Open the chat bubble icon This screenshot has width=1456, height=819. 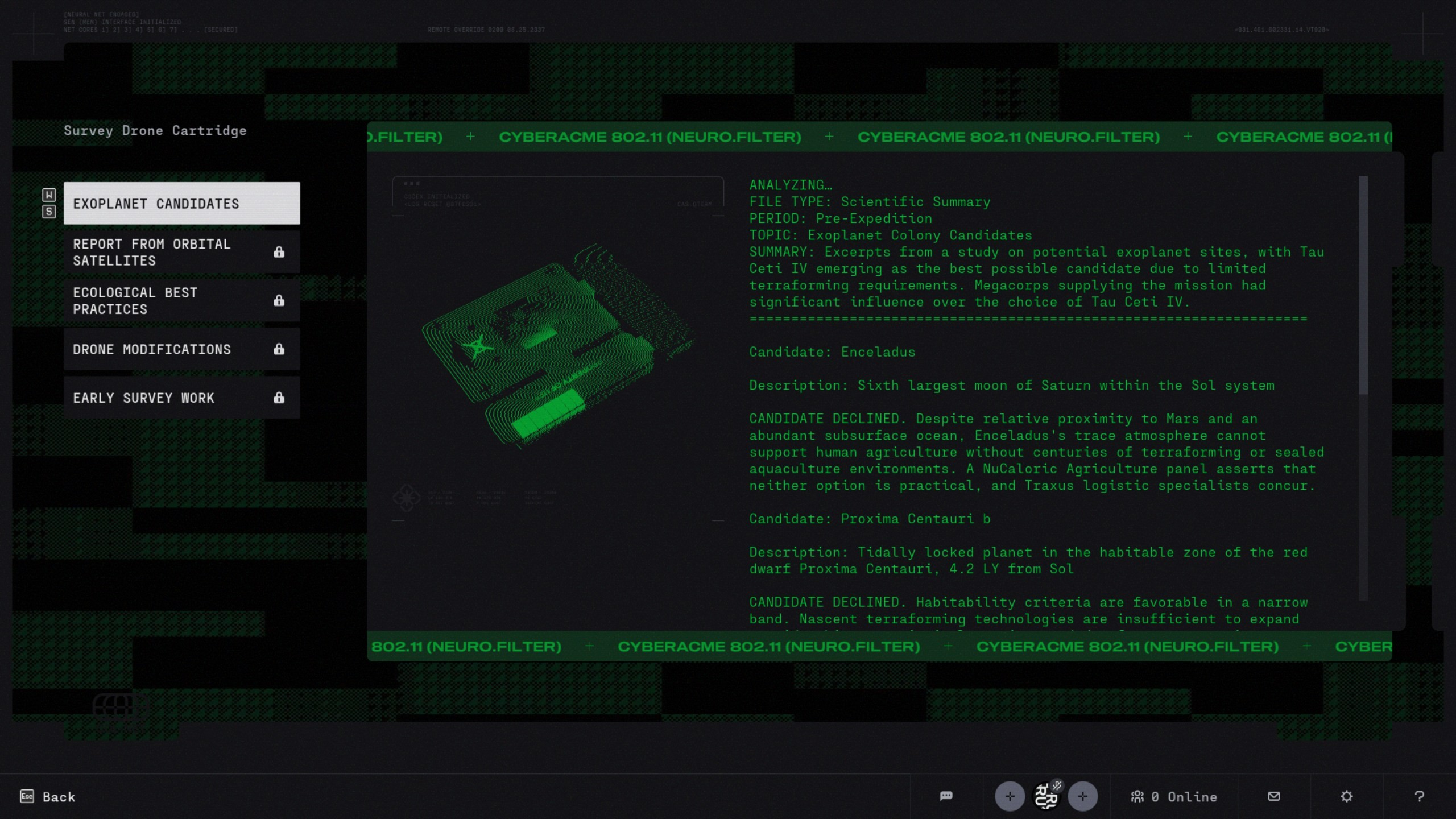click(946, 796)
